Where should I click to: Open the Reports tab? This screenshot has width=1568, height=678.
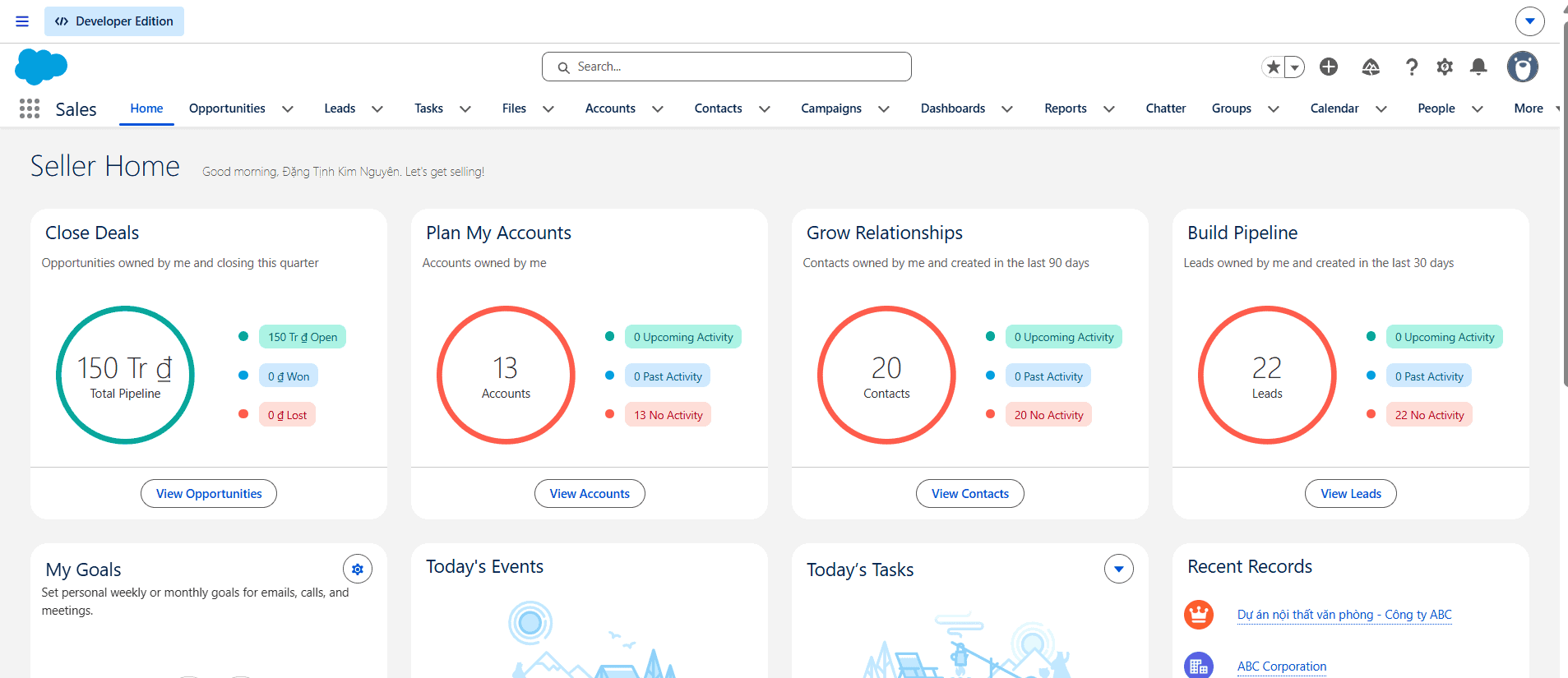pos(1066,108)
